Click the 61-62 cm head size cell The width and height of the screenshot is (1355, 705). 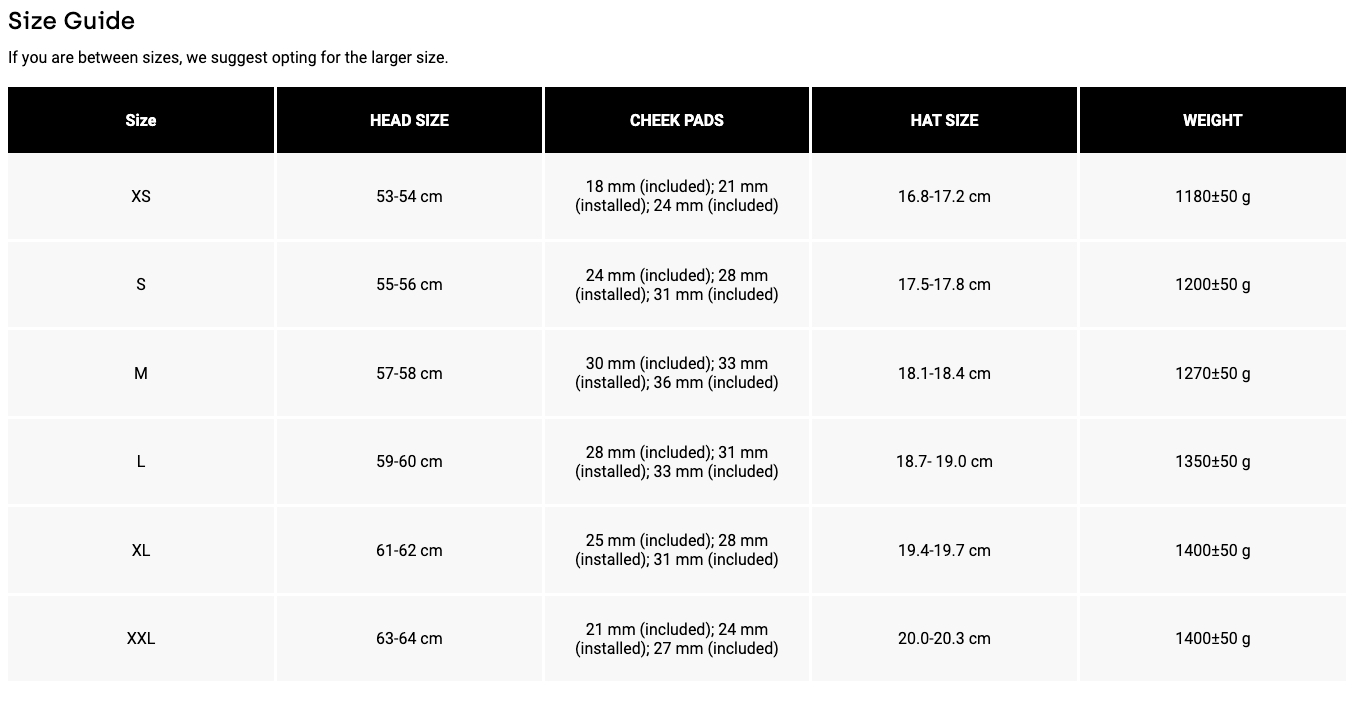[x=409, y=550]
